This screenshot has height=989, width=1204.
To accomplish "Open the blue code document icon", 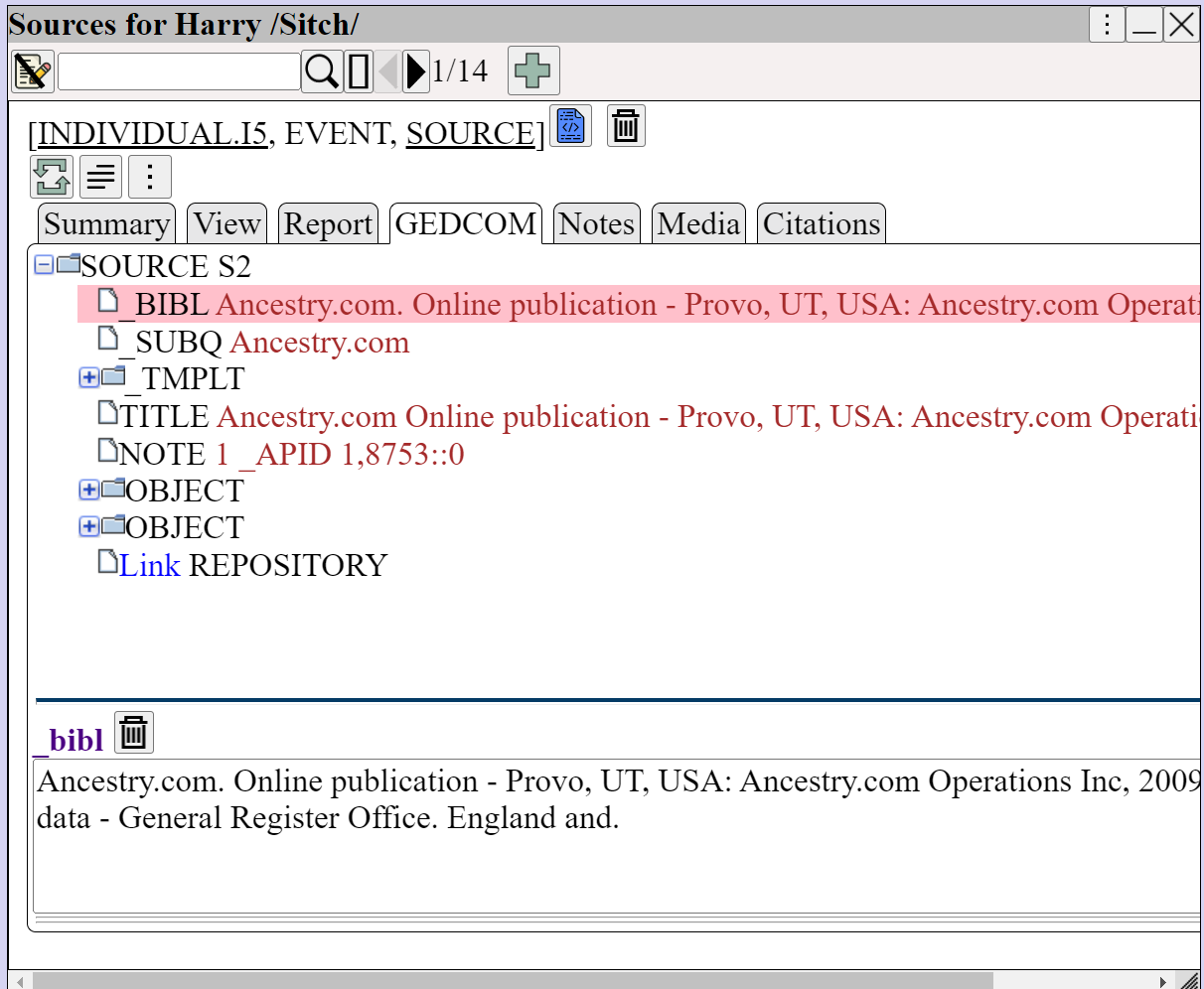I will click(570, 126).
